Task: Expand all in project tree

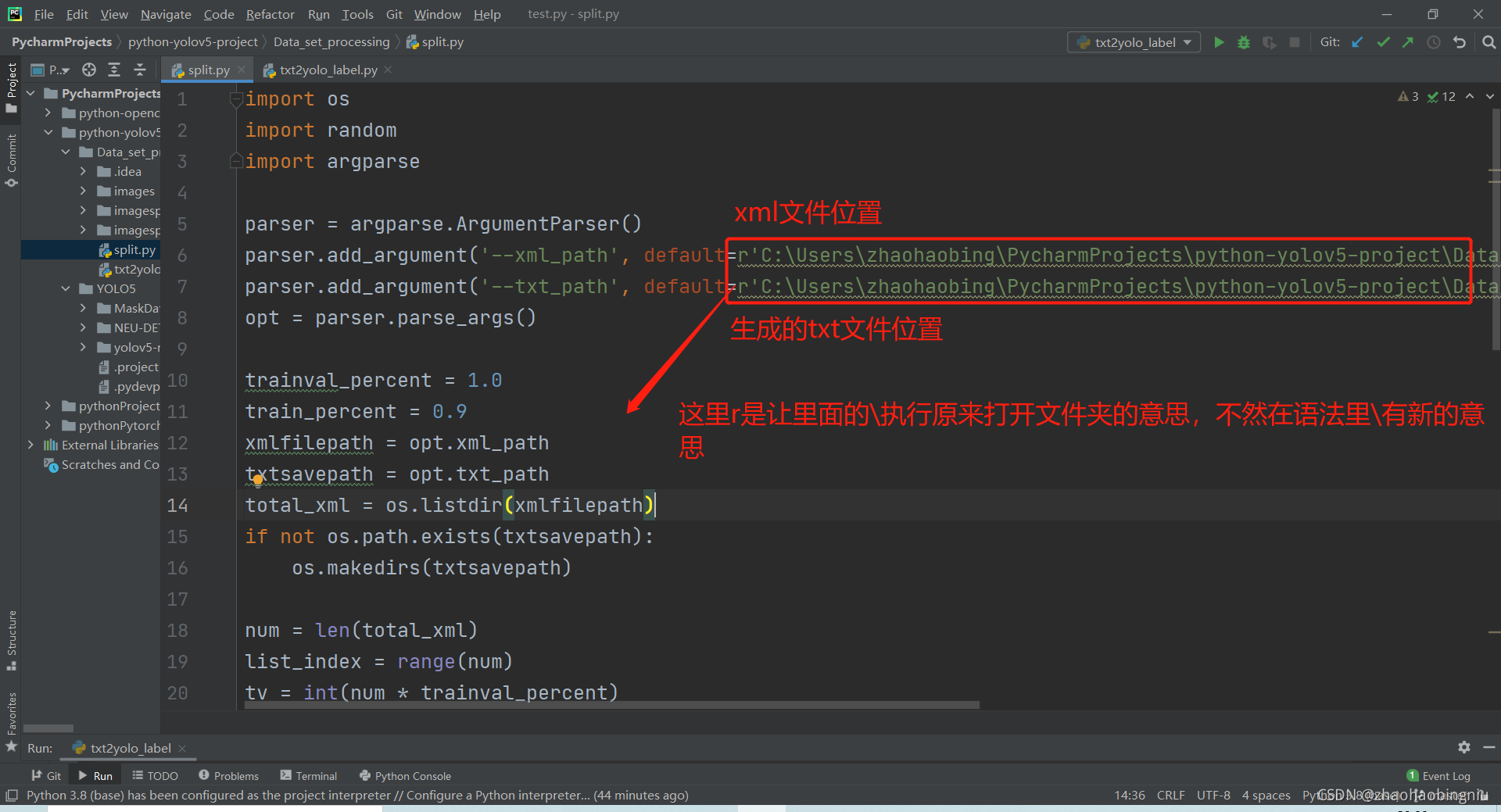Action: pyautogui.click(x=114, y=70)
